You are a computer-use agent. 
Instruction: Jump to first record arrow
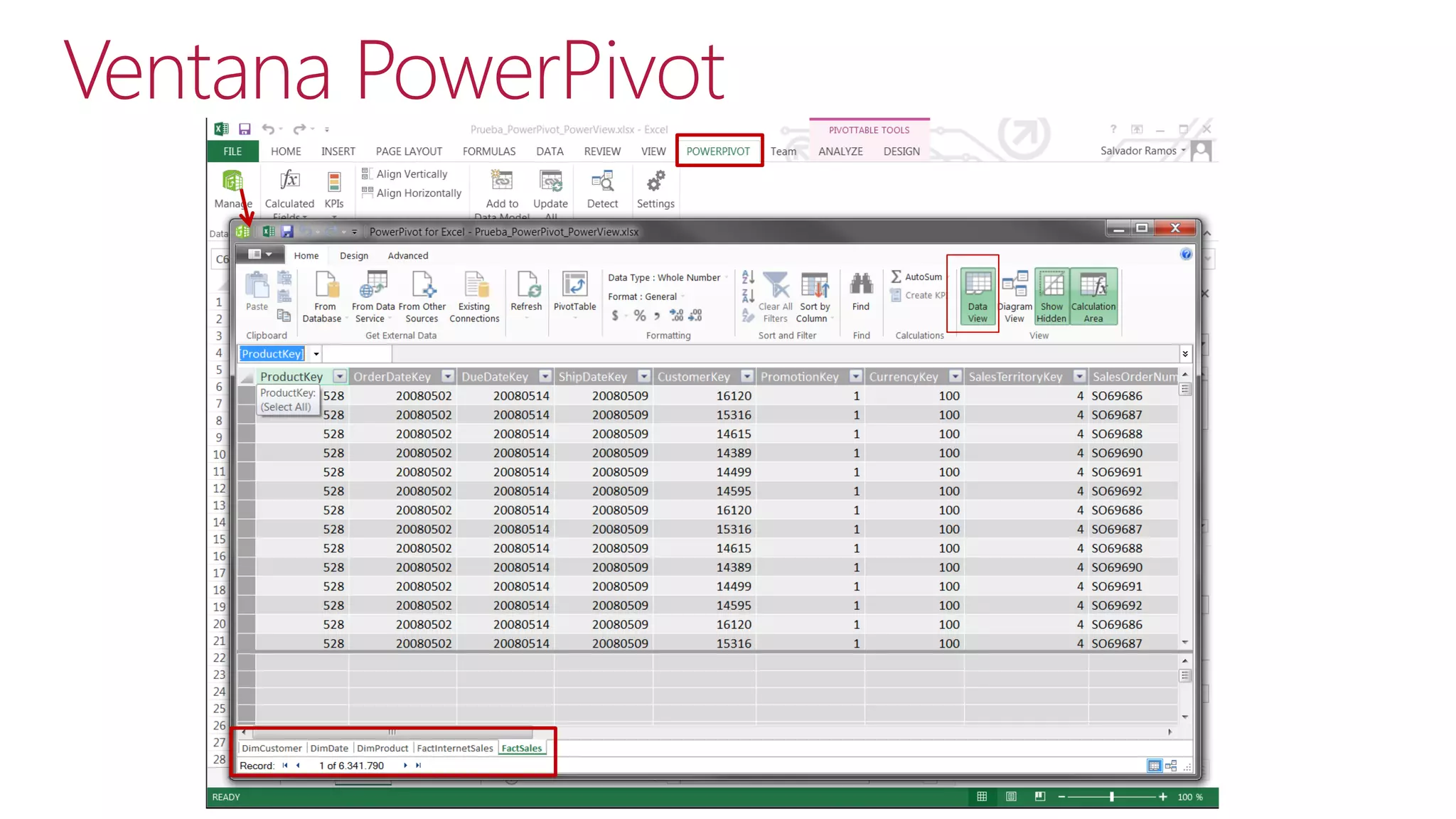pos(285,766)
